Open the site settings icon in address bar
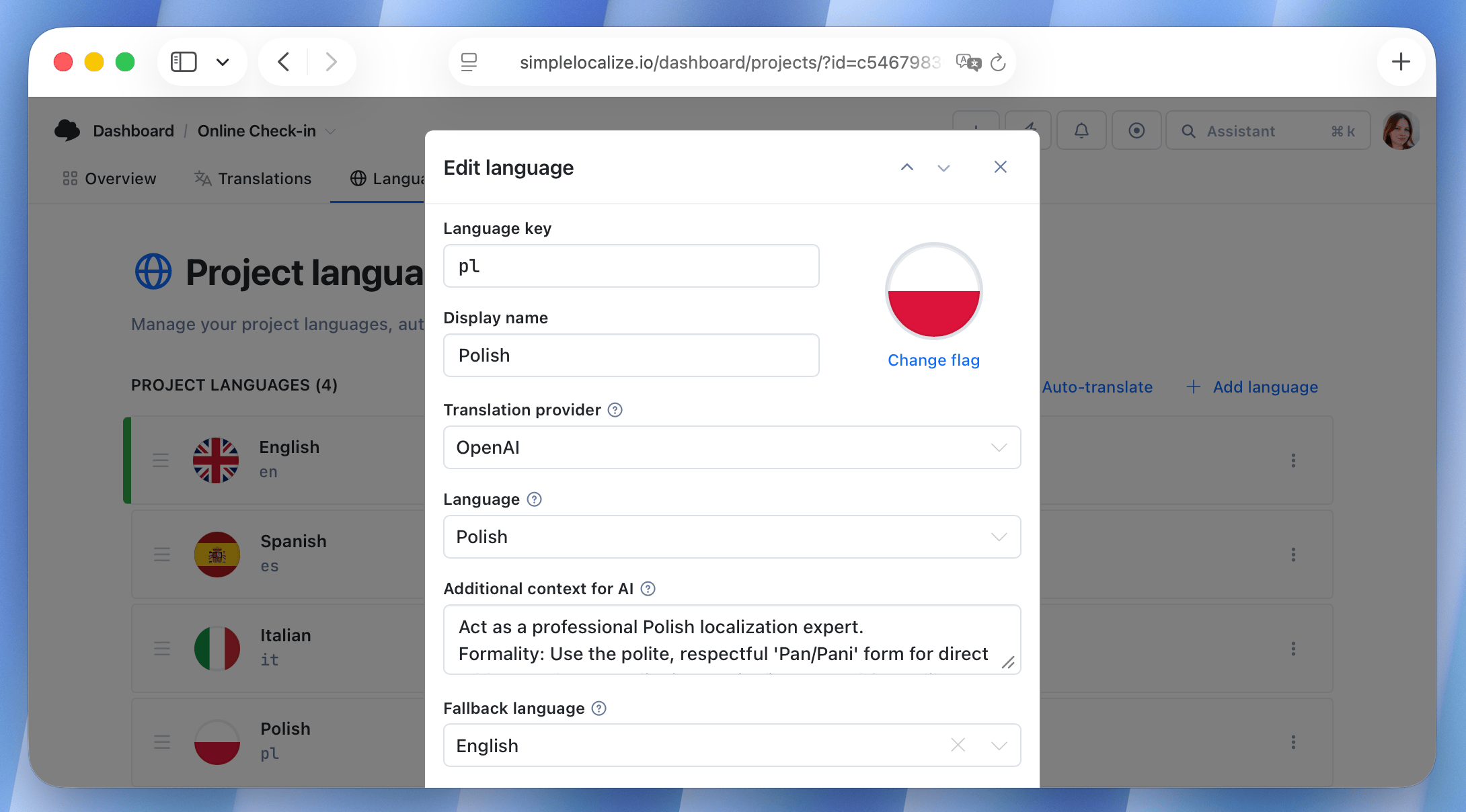The width and height of the screenshot is (1466, 812). [x=469, y=63]
